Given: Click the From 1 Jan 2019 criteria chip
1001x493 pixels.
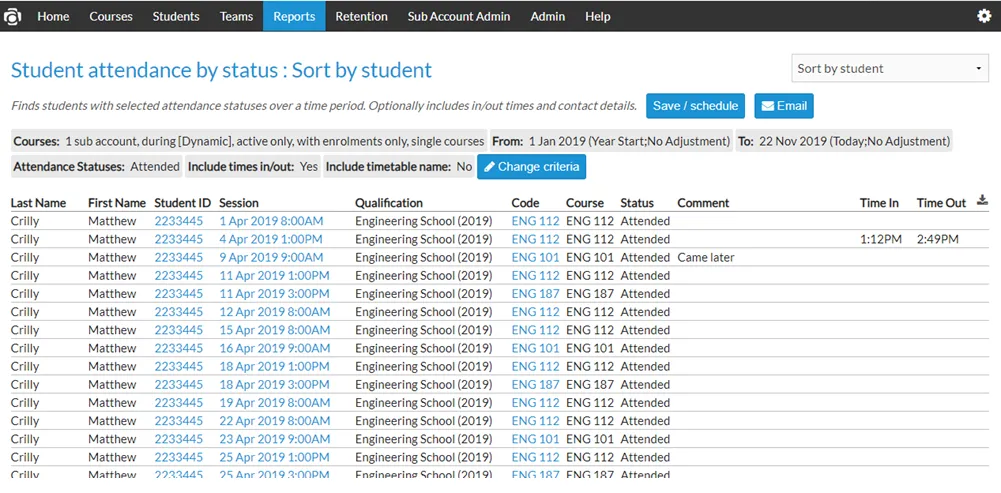Looking at the screenshot, I should pos(612,141).
